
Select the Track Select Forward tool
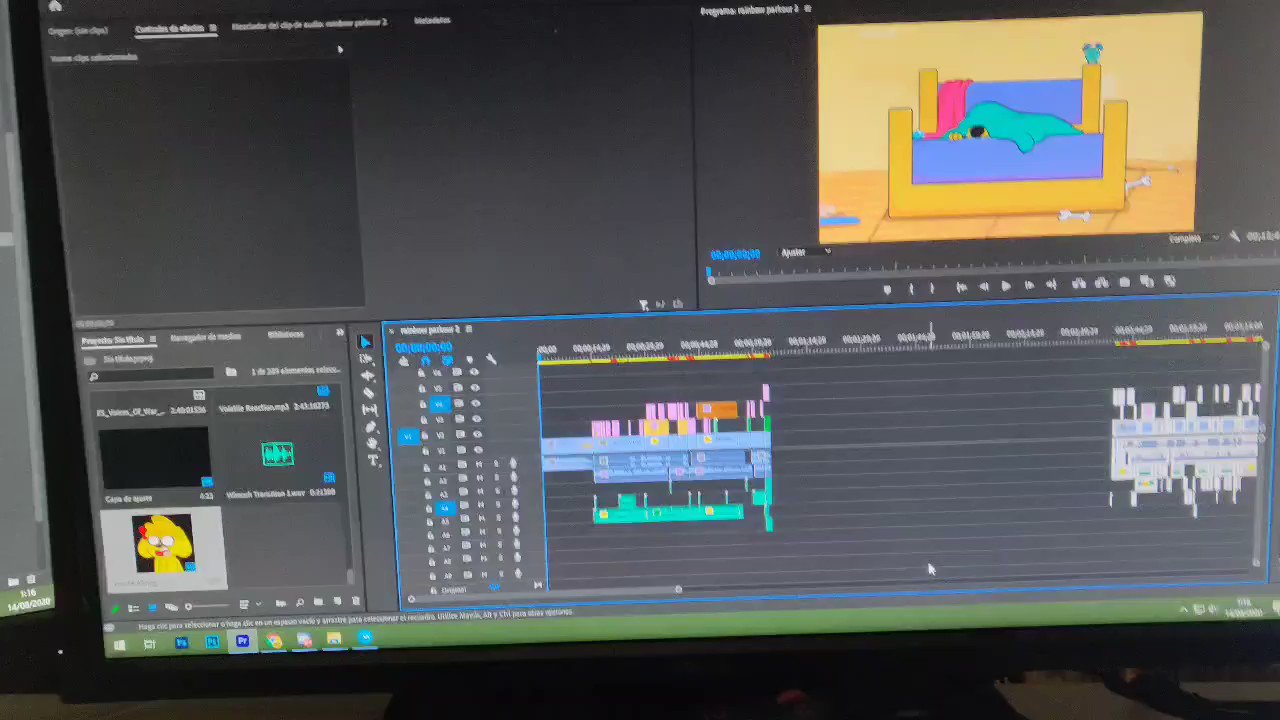[x=366, y=359]
